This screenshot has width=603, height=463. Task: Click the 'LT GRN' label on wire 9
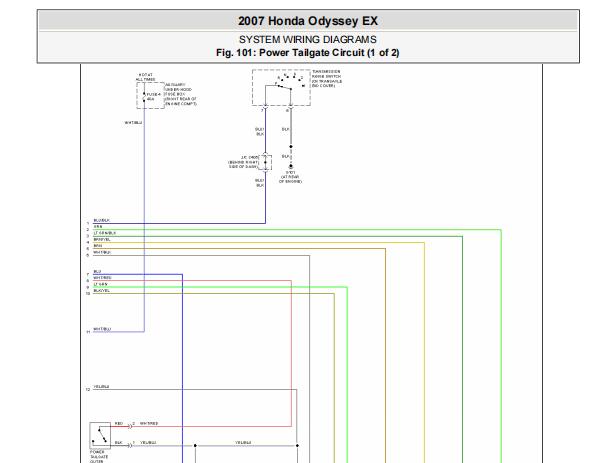(x=100, y=284)
